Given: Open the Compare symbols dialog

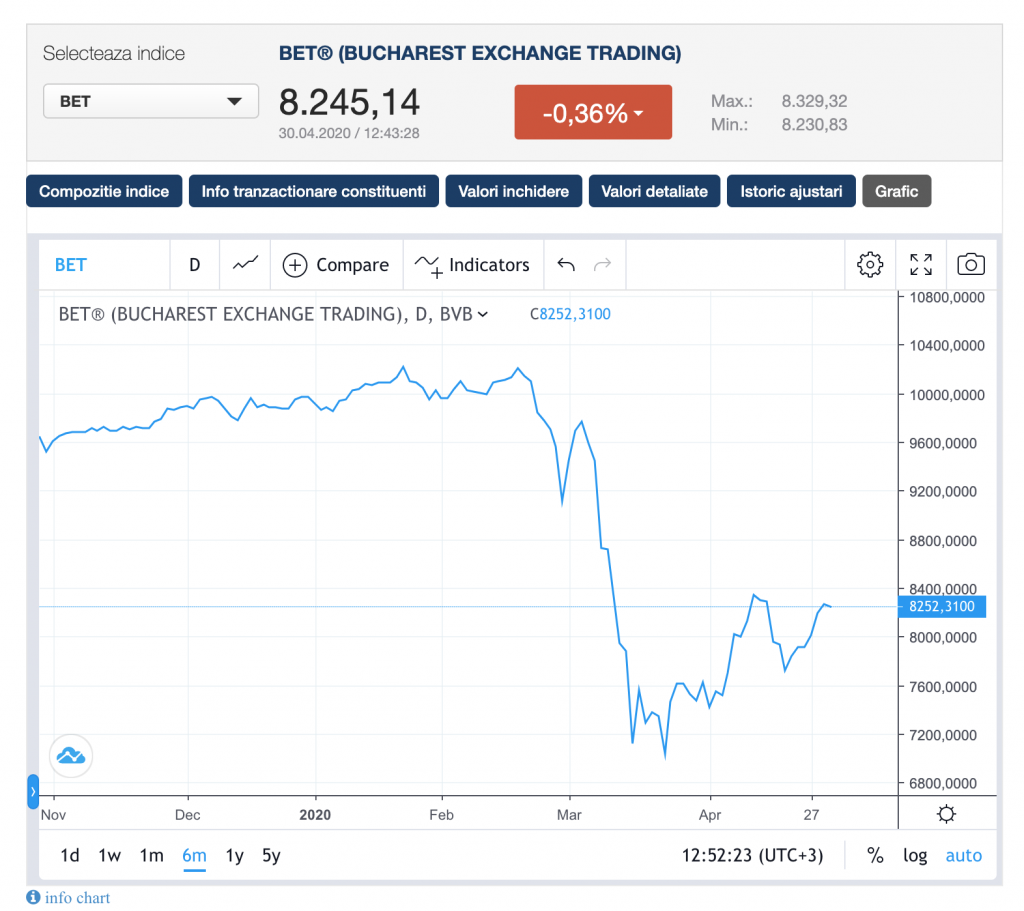Looking at the screenshot, I should click(336, 265).
